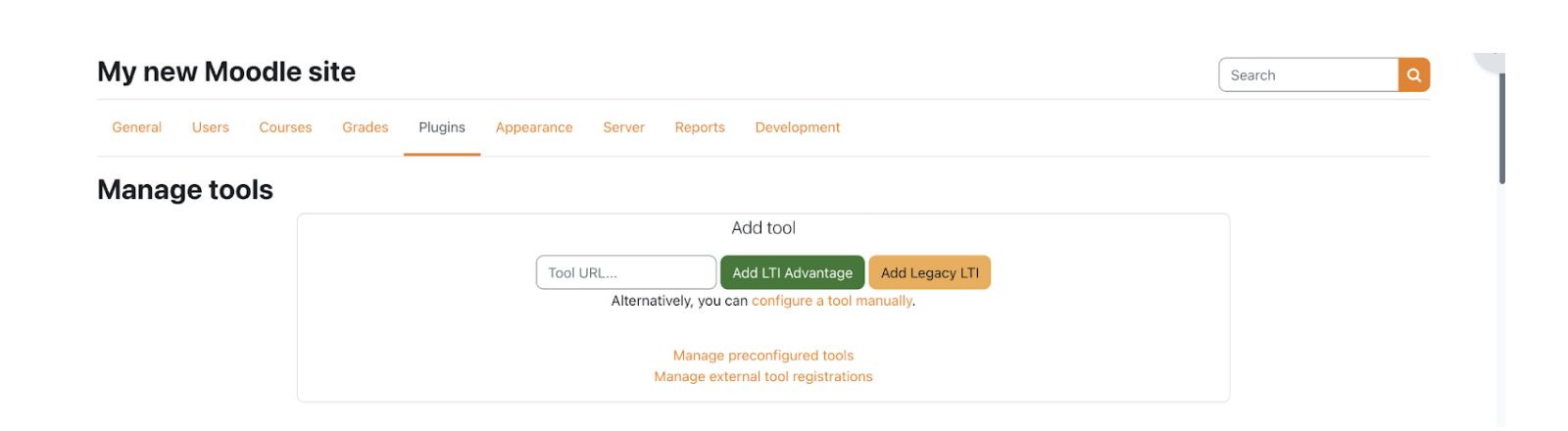The image size is (1568, 431).
Task: Open the Appearance tab
Action: pos(534,127)
